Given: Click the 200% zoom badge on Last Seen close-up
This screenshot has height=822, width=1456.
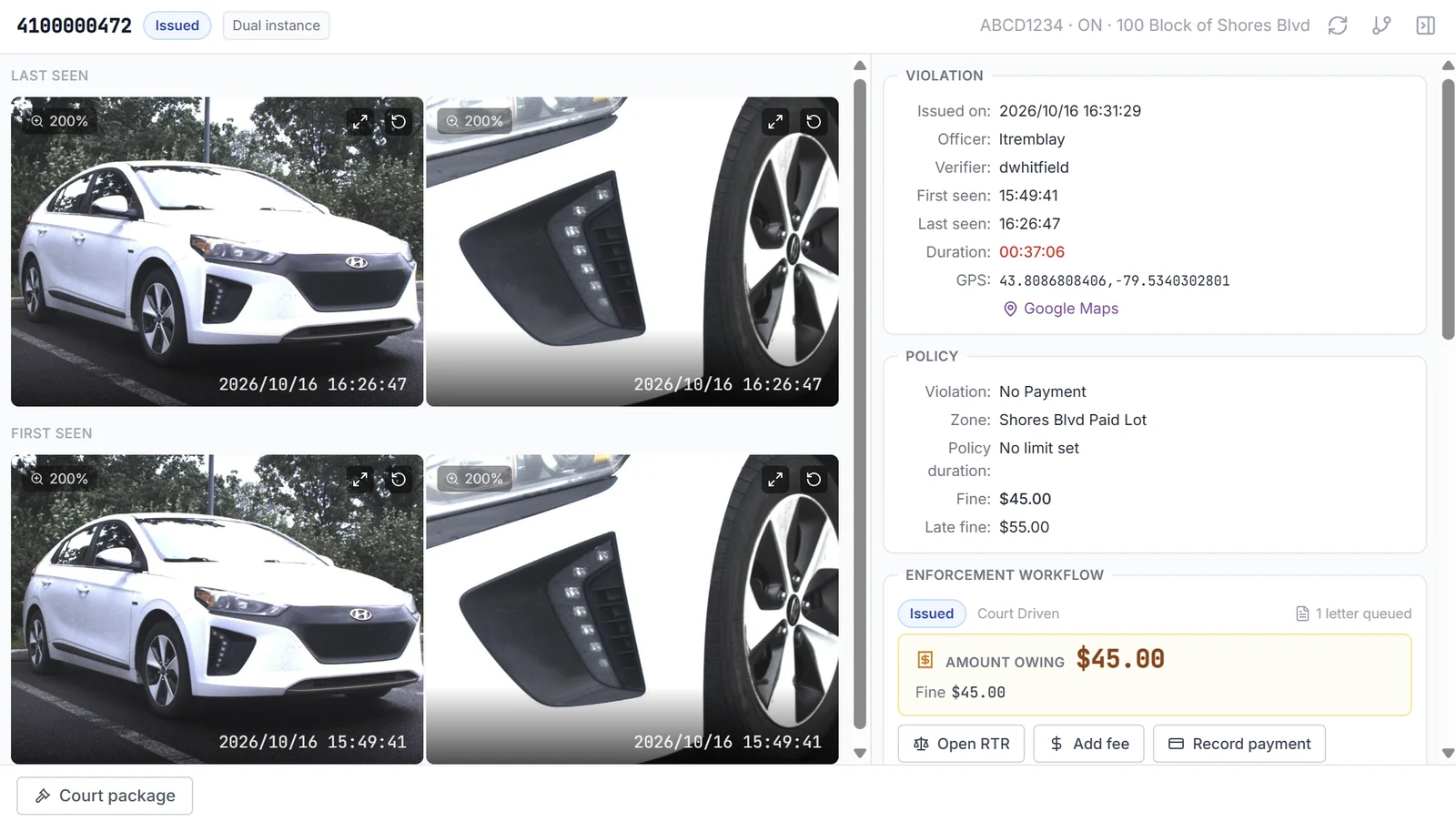Looking at the screenshot, I should click(475, 121).
